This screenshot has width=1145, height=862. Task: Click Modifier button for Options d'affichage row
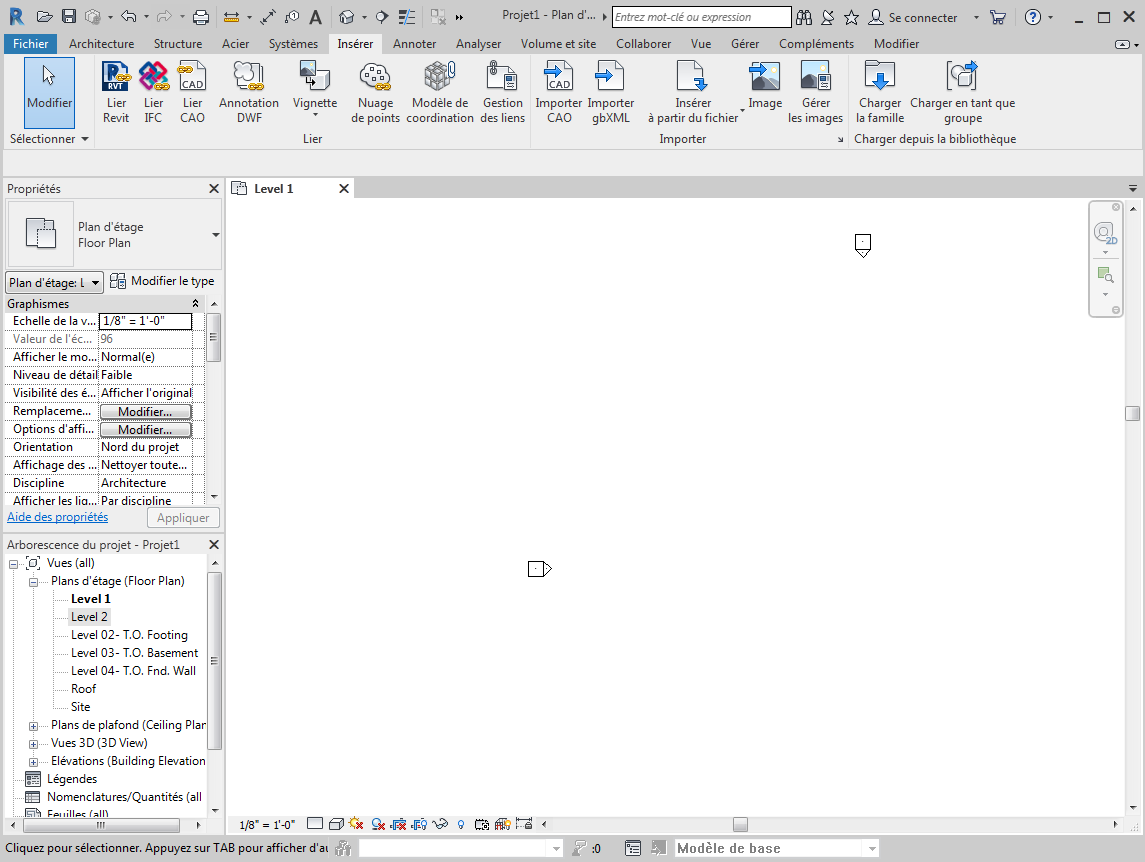coord(145,430)
